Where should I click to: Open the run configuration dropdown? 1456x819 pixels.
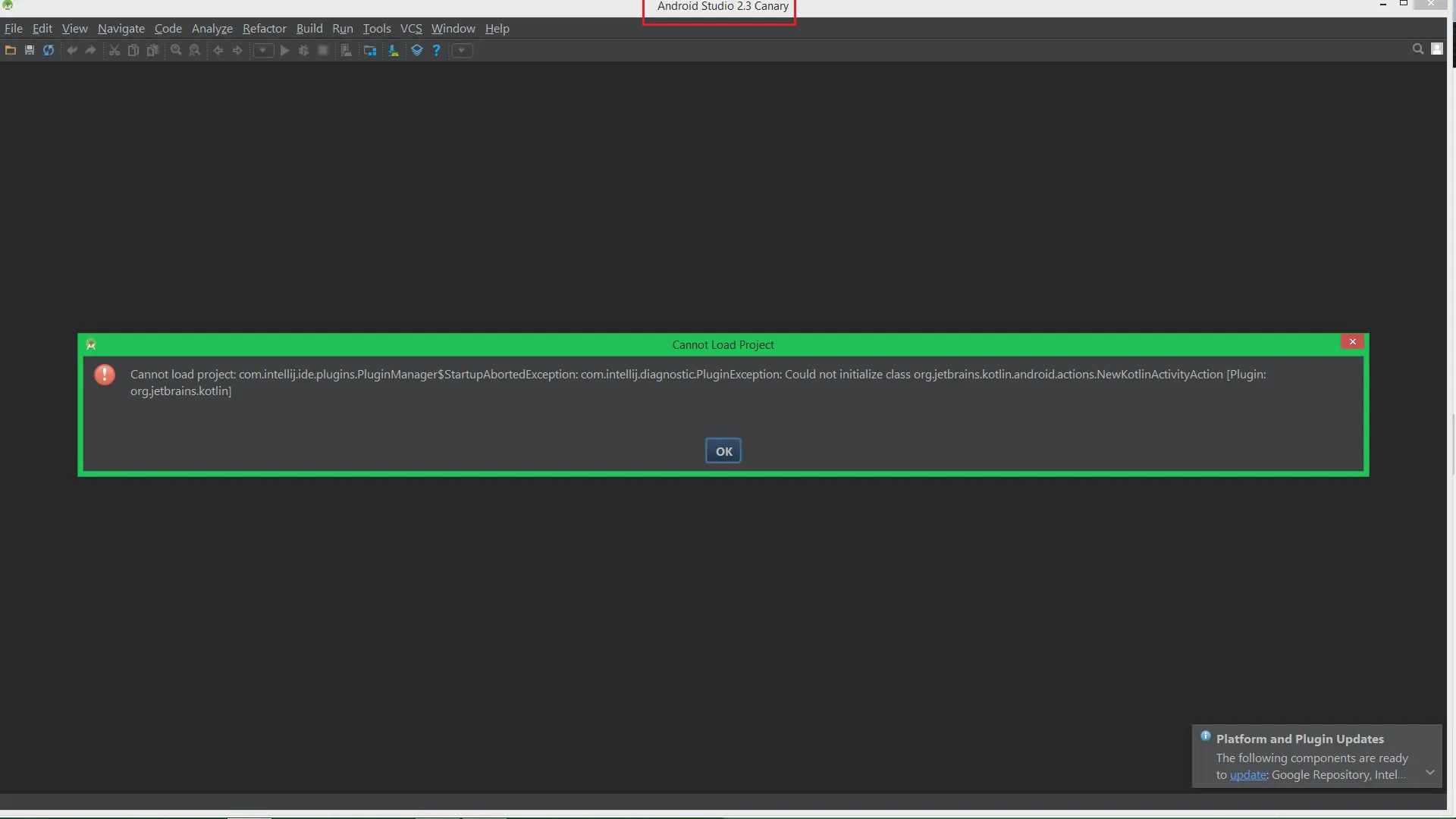263,50
